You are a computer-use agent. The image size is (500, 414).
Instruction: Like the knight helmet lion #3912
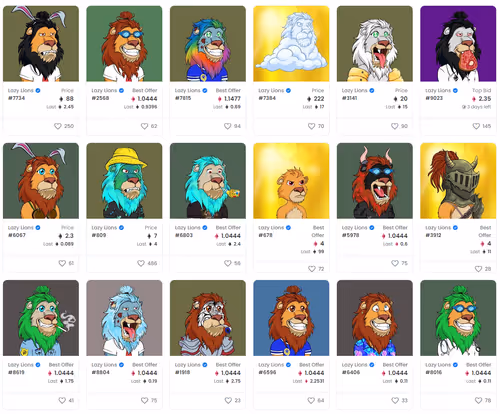[x=478, y=269]
